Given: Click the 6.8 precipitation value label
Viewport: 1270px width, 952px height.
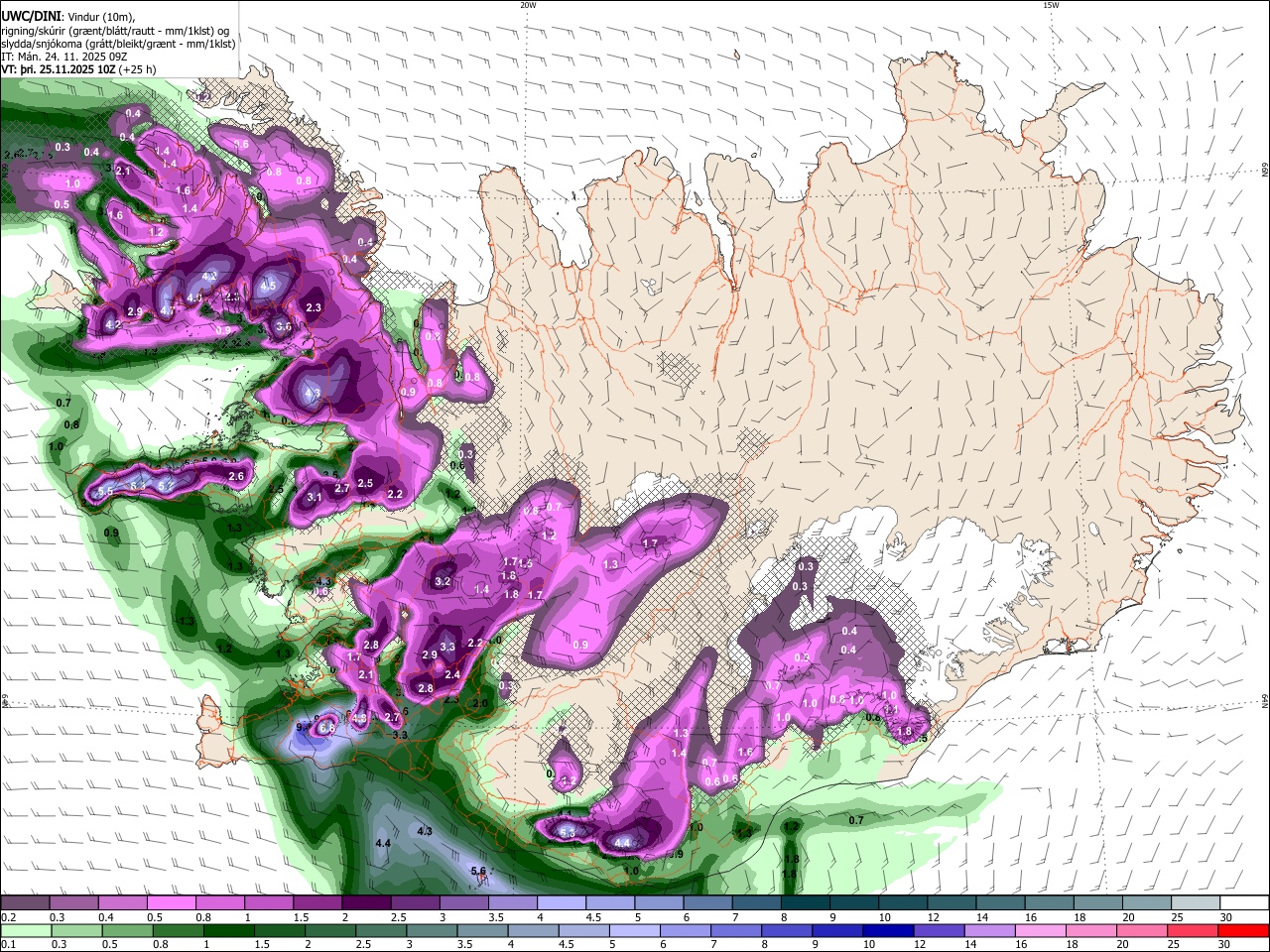Looking at the screenshot, I should click(326, 727).
